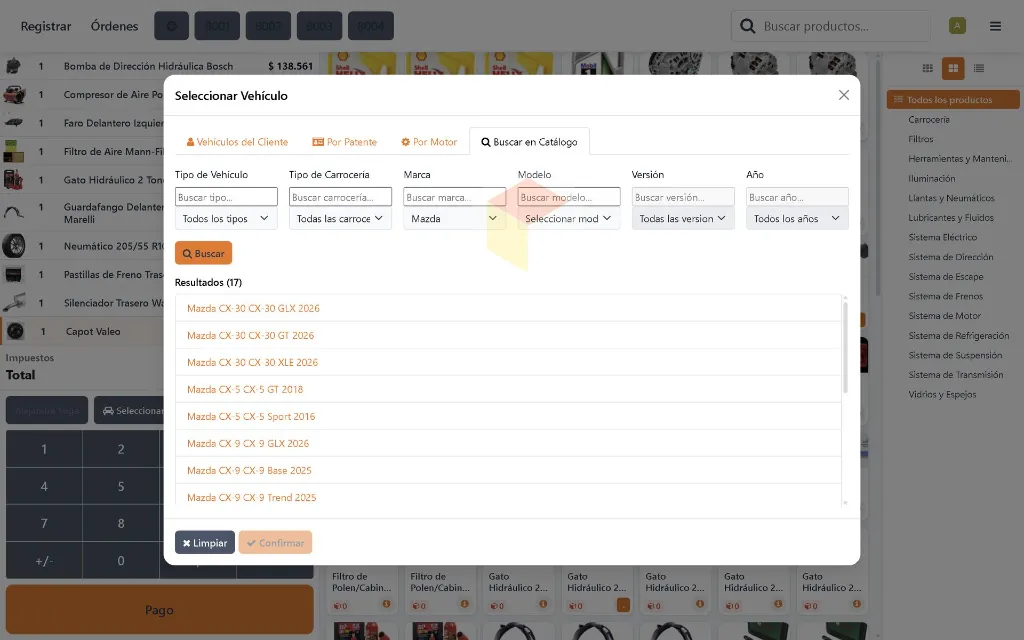Select the Iluminación category
The image size is (1024, 640).
932,178
